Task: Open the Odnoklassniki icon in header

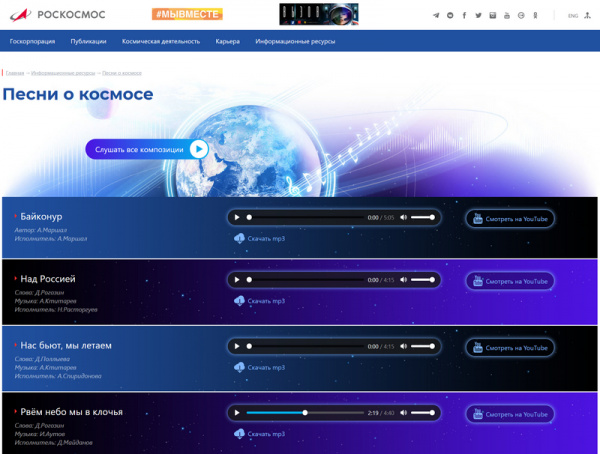Action: pos(536,16)
